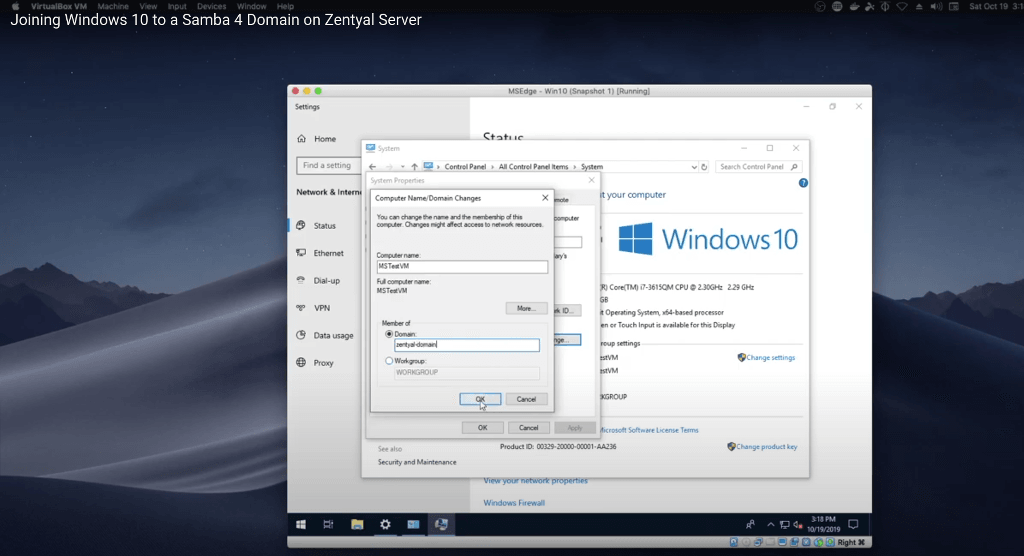This screenshot has width=1024, height=556.
Task: Open Task View on Windows taskbar
Action: [x=328, y=525]
